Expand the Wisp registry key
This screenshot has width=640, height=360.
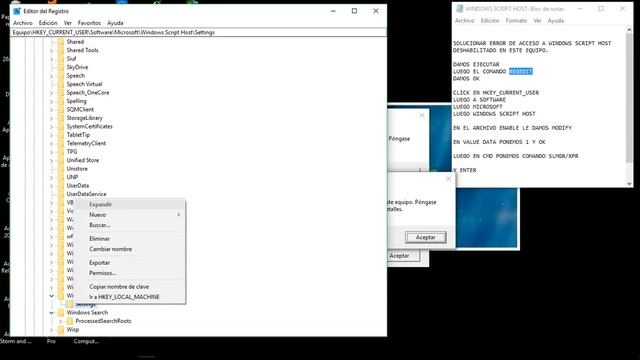pyautogui.click(x=51, y=330)
